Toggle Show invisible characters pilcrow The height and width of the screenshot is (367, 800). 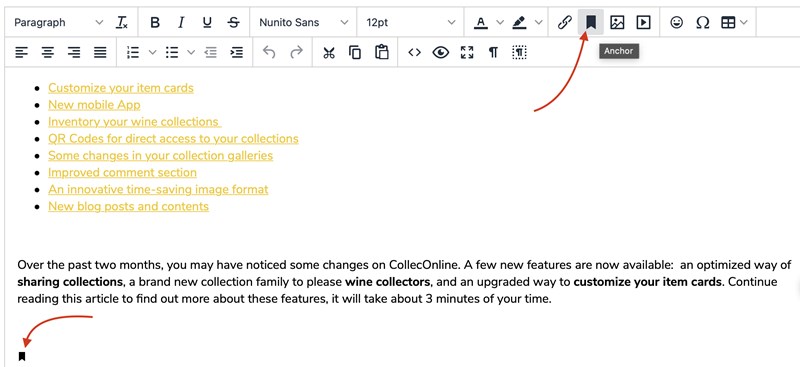[493, 52]
